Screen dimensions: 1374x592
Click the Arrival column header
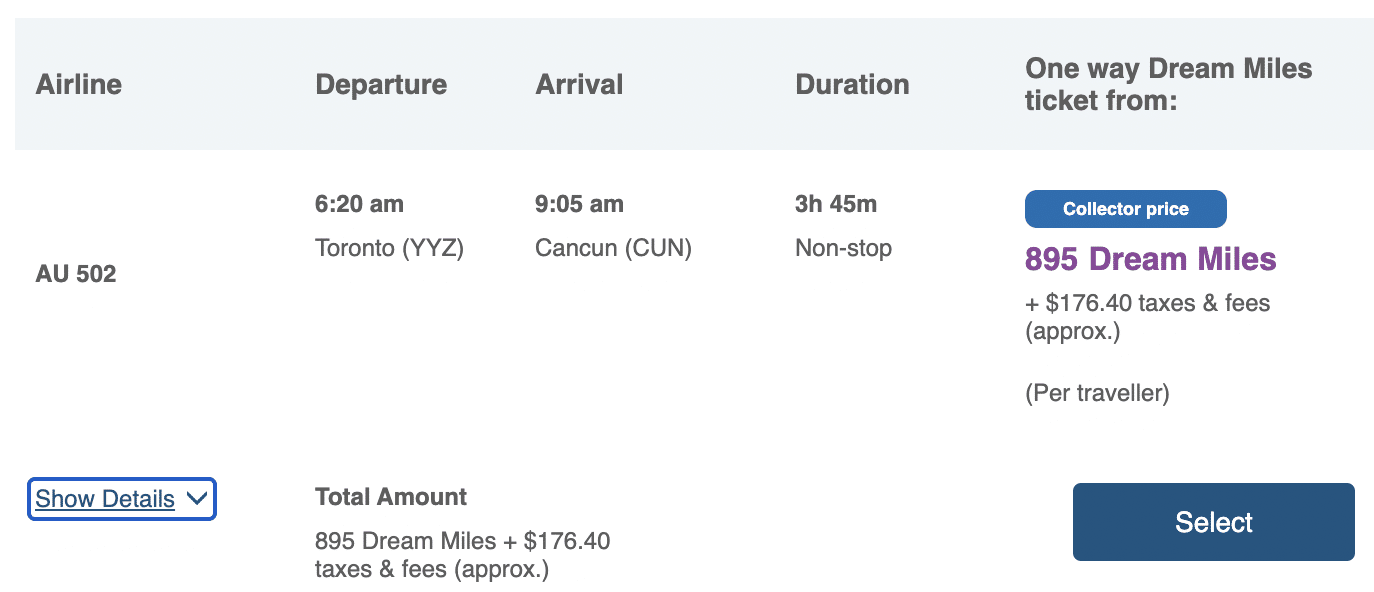coord(579,84)
